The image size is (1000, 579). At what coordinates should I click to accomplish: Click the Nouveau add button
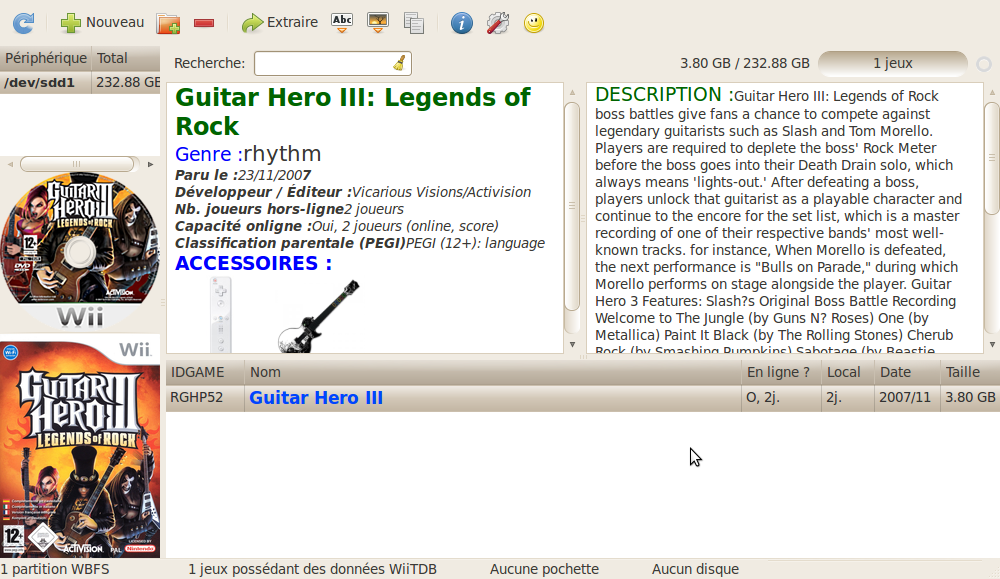pyautogui.click(x=103, y=22)
